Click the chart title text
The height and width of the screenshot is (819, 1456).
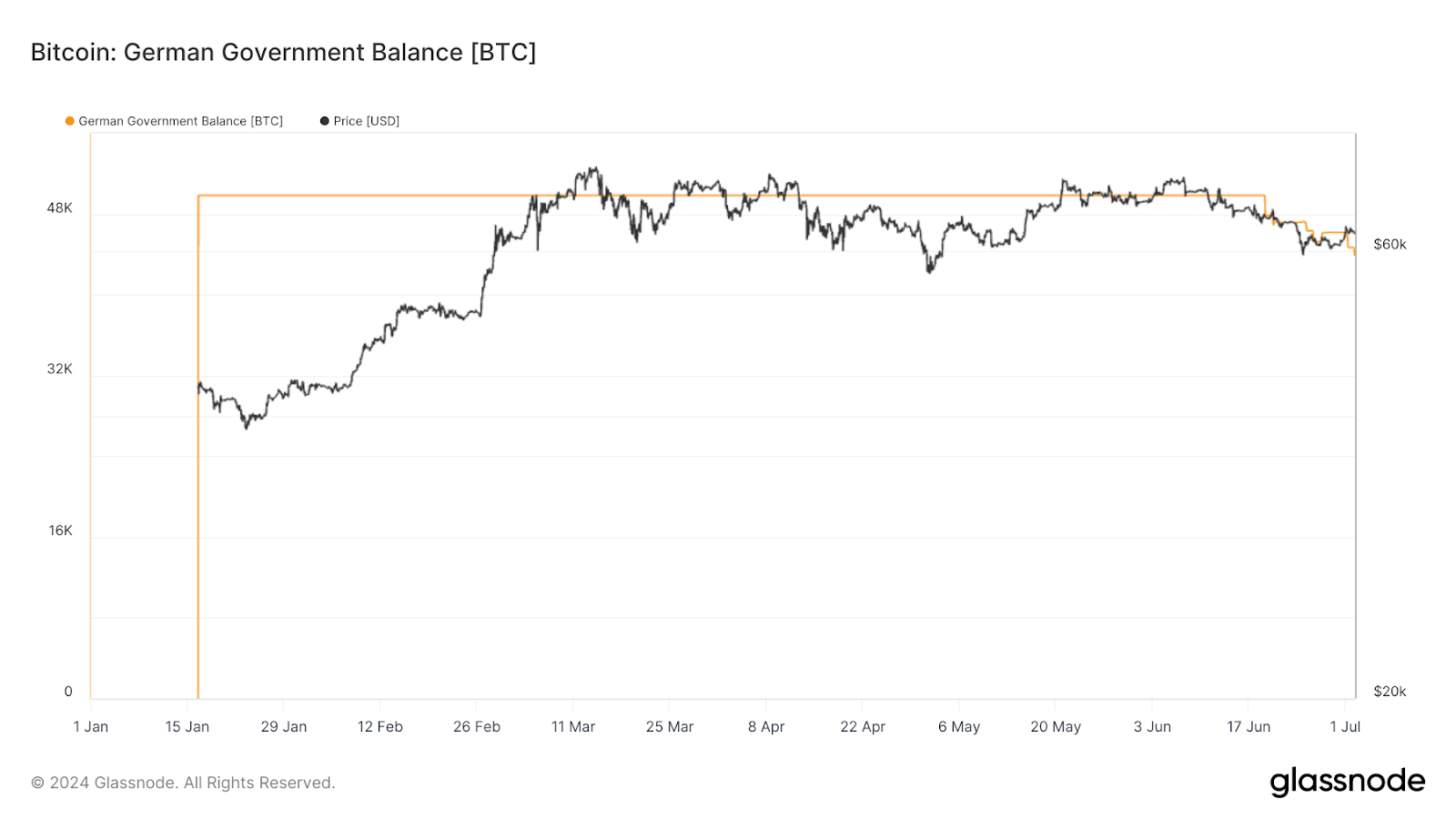[283, 52]
